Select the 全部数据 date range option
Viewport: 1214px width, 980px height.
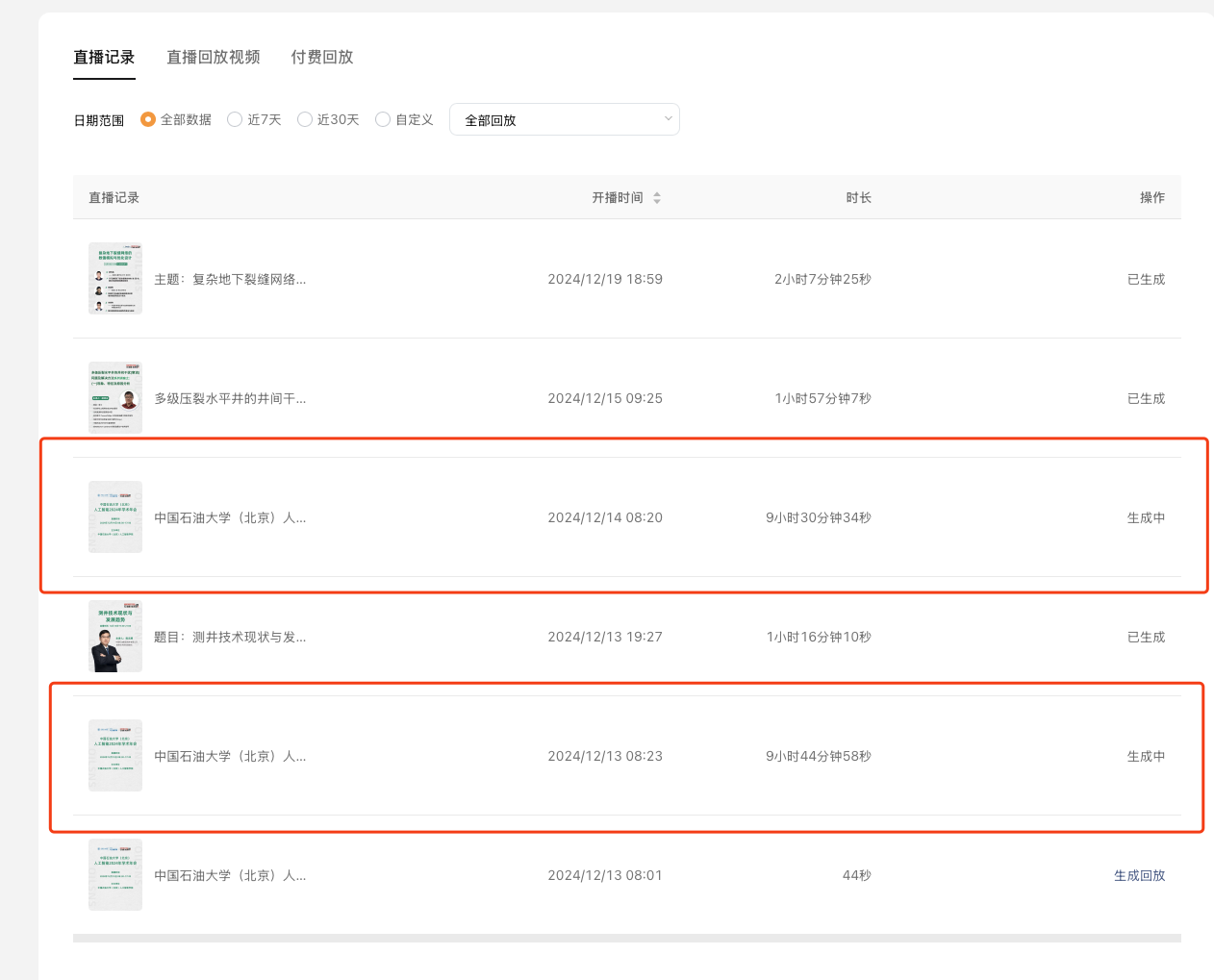click(148, 118)
